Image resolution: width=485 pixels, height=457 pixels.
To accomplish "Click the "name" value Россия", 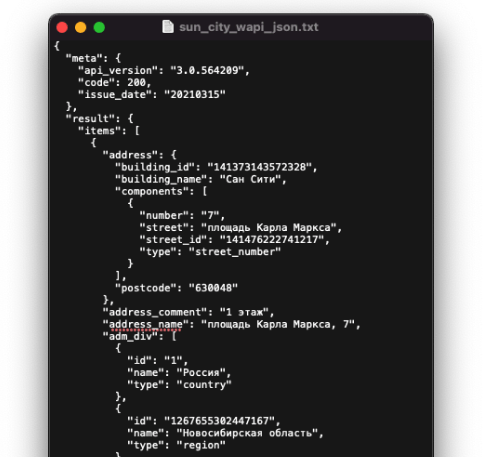I will coord(201,373).
